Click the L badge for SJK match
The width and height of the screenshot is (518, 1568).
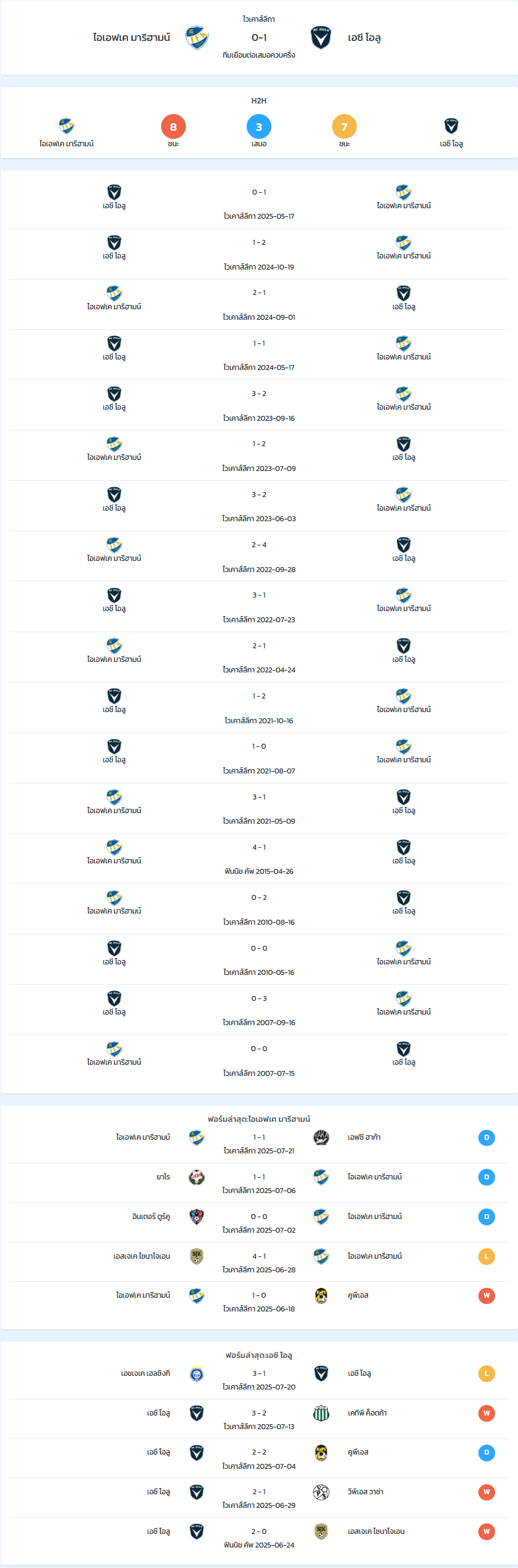pyautogui.click(x=486, y=1256)
